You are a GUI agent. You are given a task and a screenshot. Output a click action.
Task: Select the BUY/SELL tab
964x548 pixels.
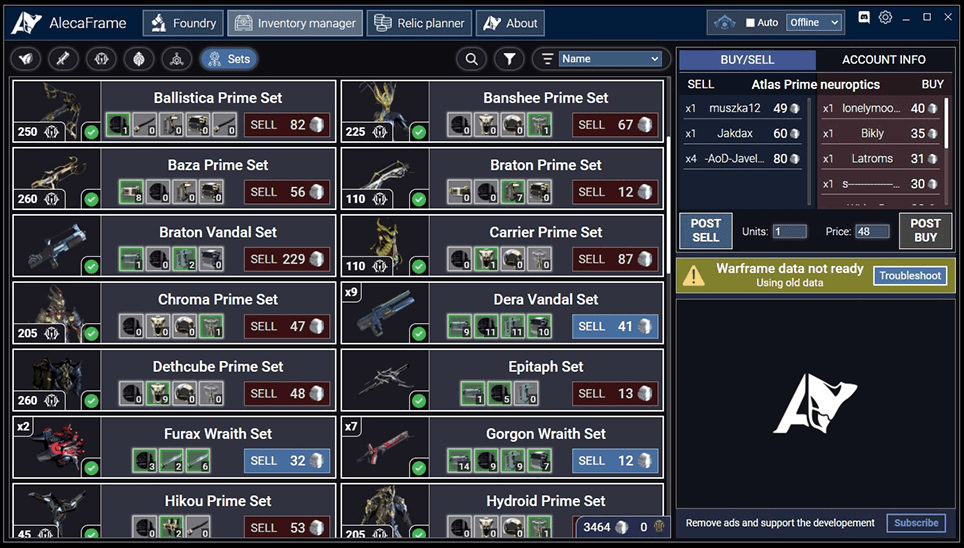tap(747, 60)
